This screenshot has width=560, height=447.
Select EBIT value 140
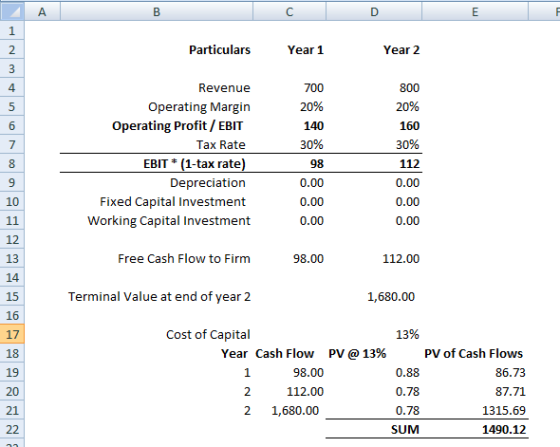click(314, 126)
